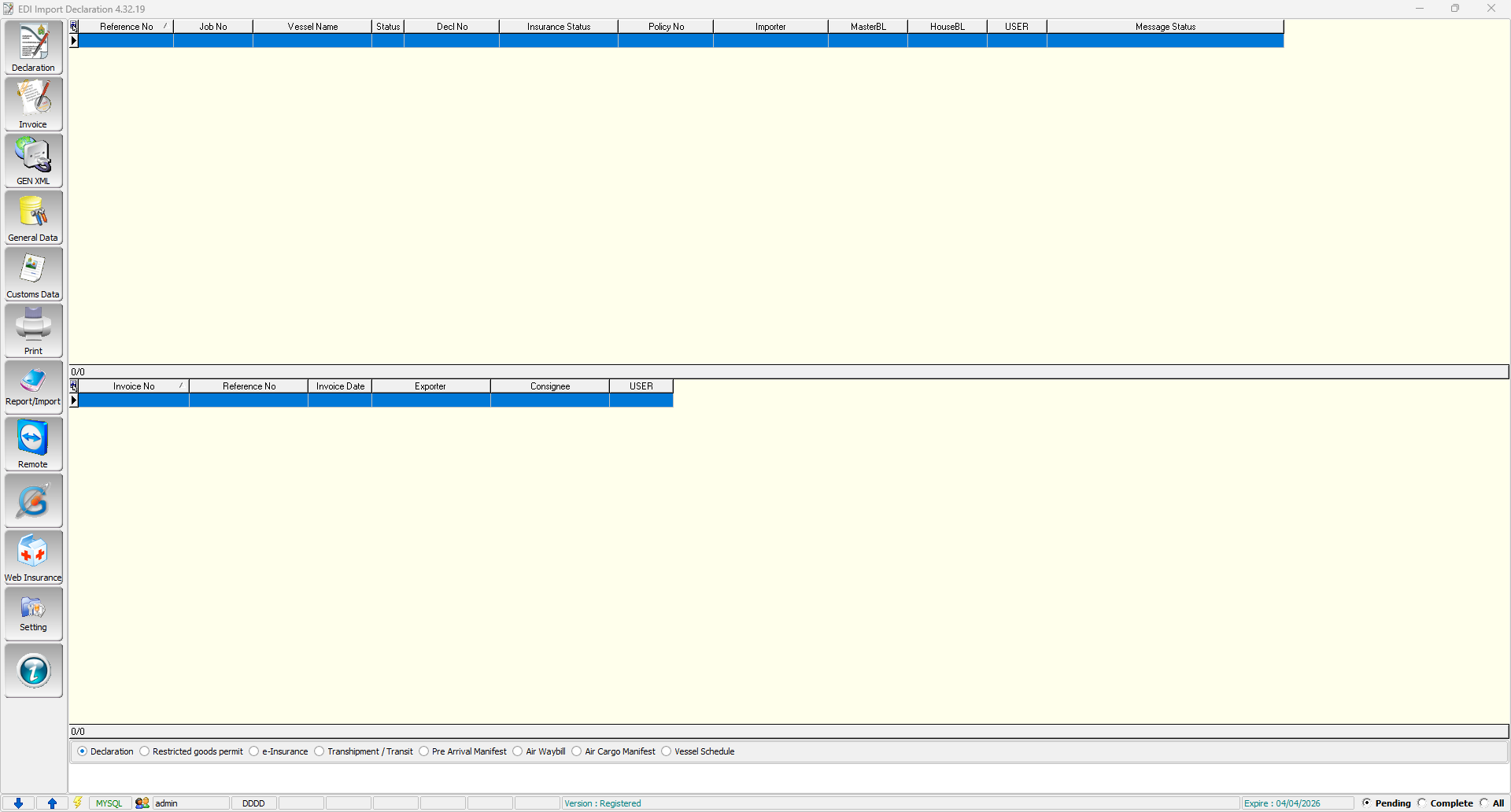Click the blue down arrow in status bar
This screenshot has width=1511, height=812.
18,803
